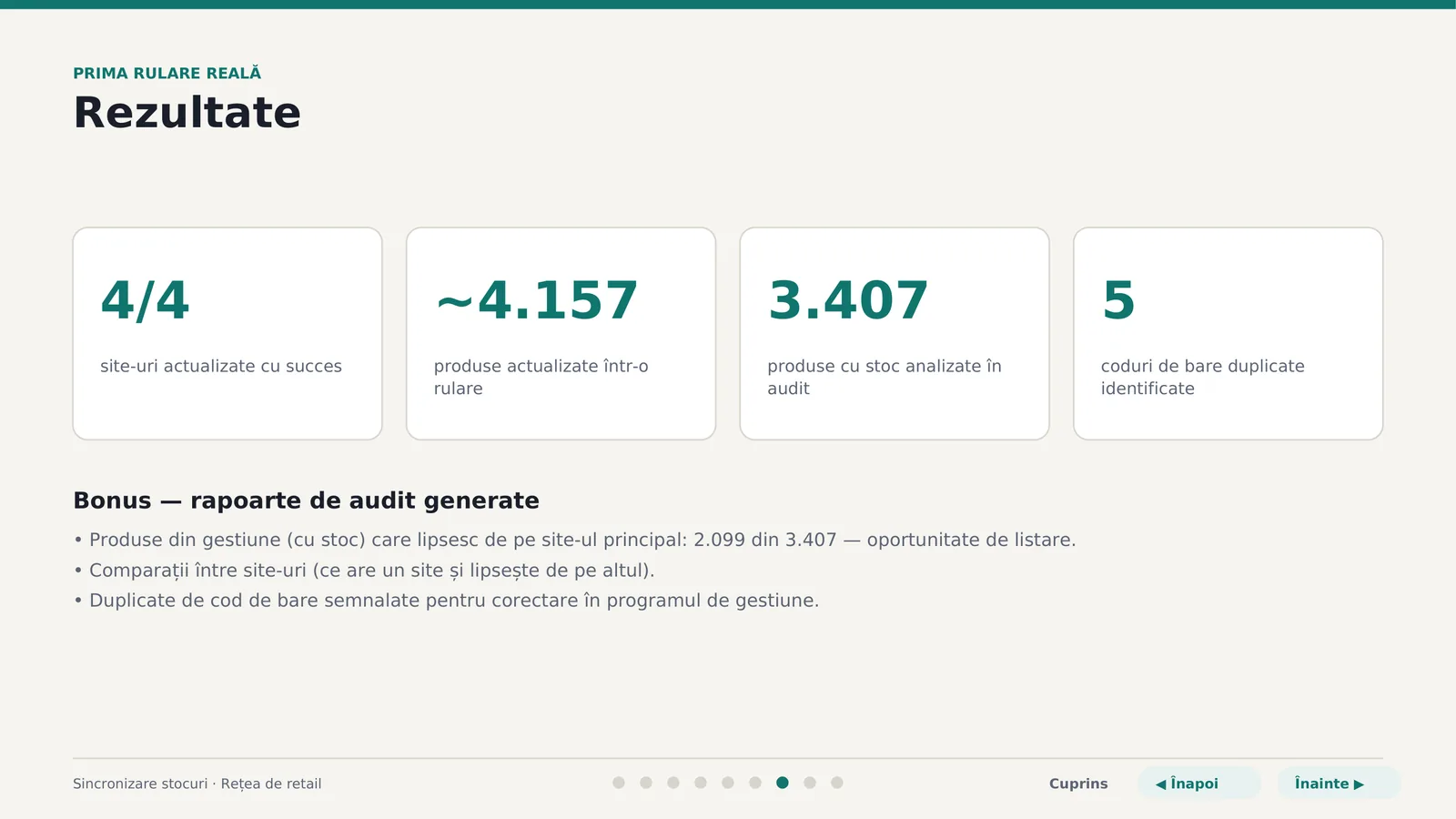This screenshot has width=1456, height=819.
Task: Click the Comparații între site-uri bullet
Action: (x=364, y=571)
